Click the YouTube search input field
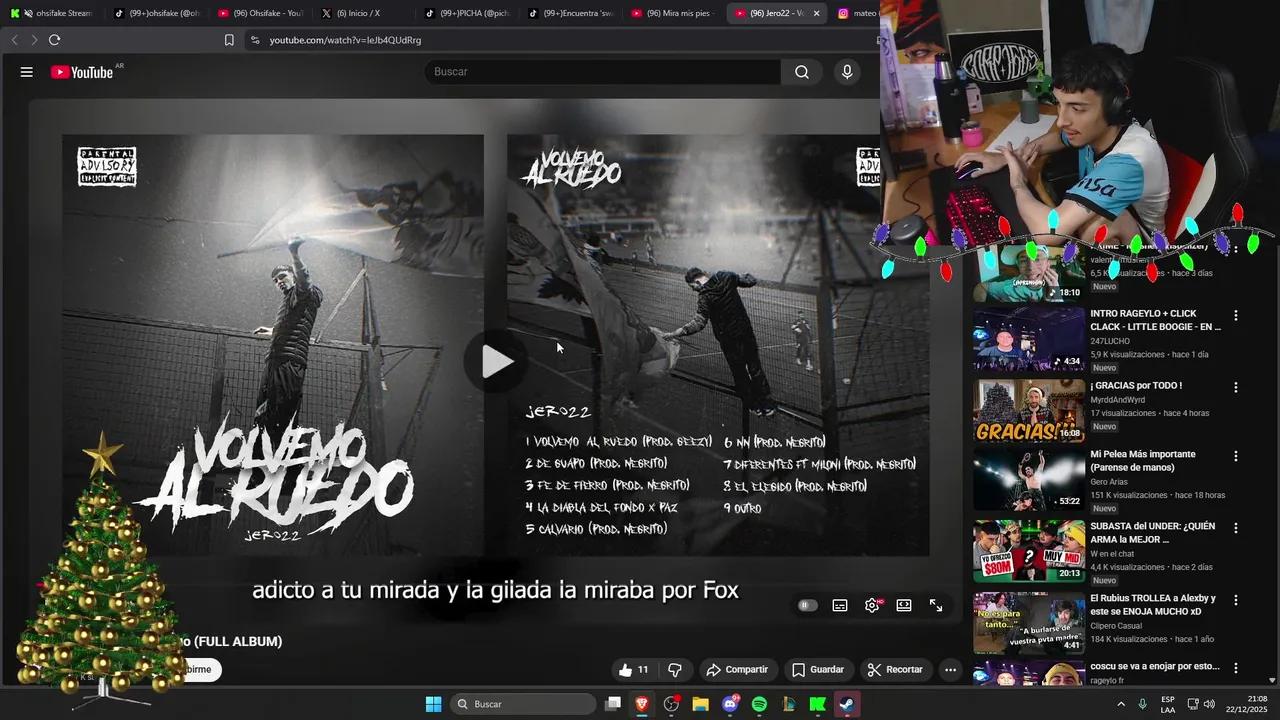Screen dimensions: 1280x720 coord(603,72)
